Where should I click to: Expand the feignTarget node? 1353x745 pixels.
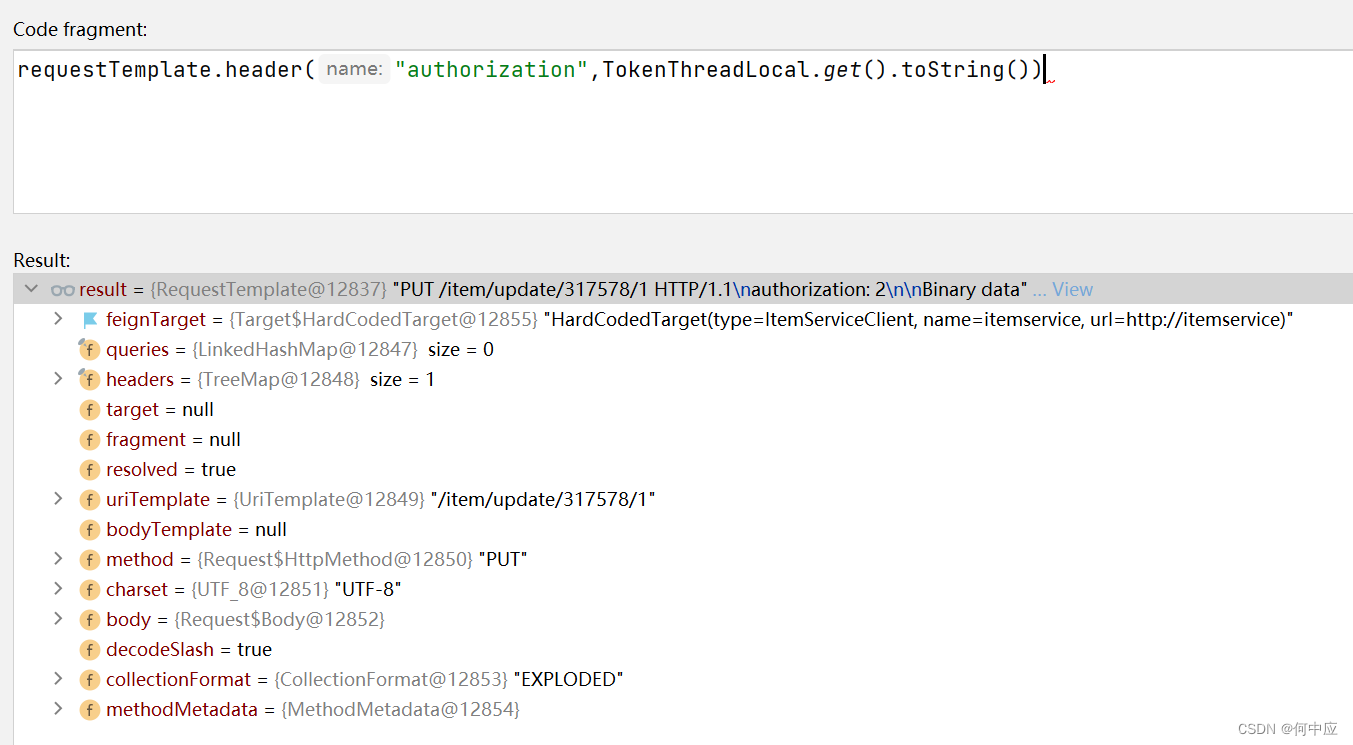coord(58,318)
